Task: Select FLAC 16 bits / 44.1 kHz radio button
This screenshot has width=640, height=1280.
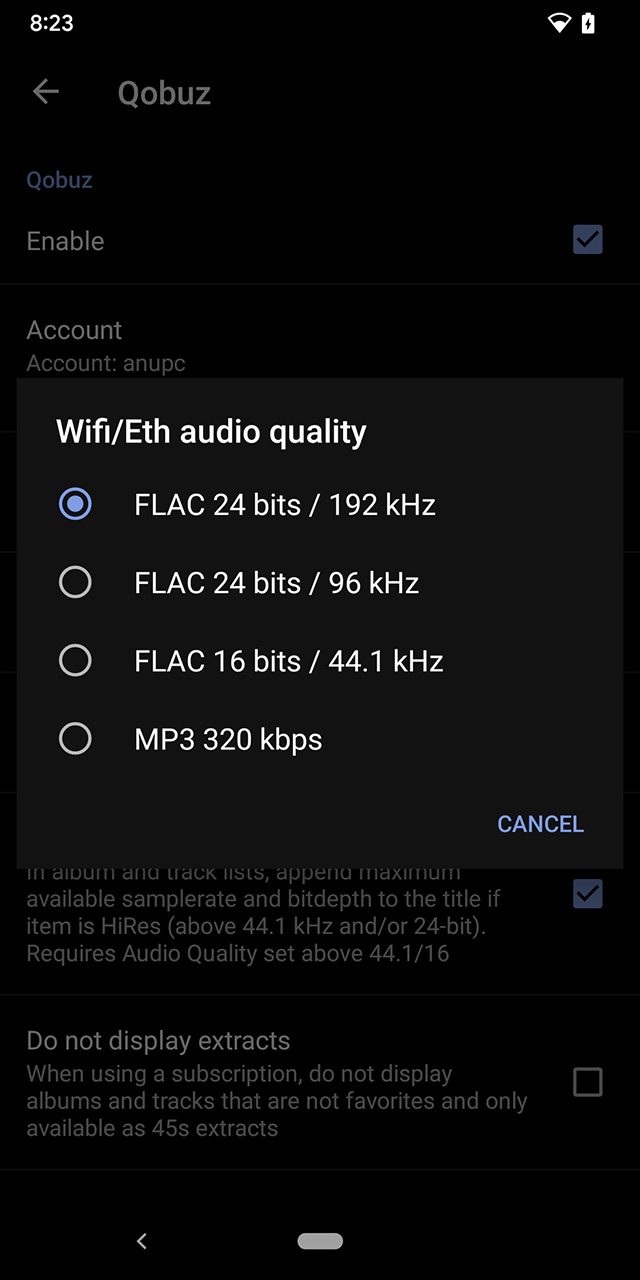Action: (x=75, y=660)
